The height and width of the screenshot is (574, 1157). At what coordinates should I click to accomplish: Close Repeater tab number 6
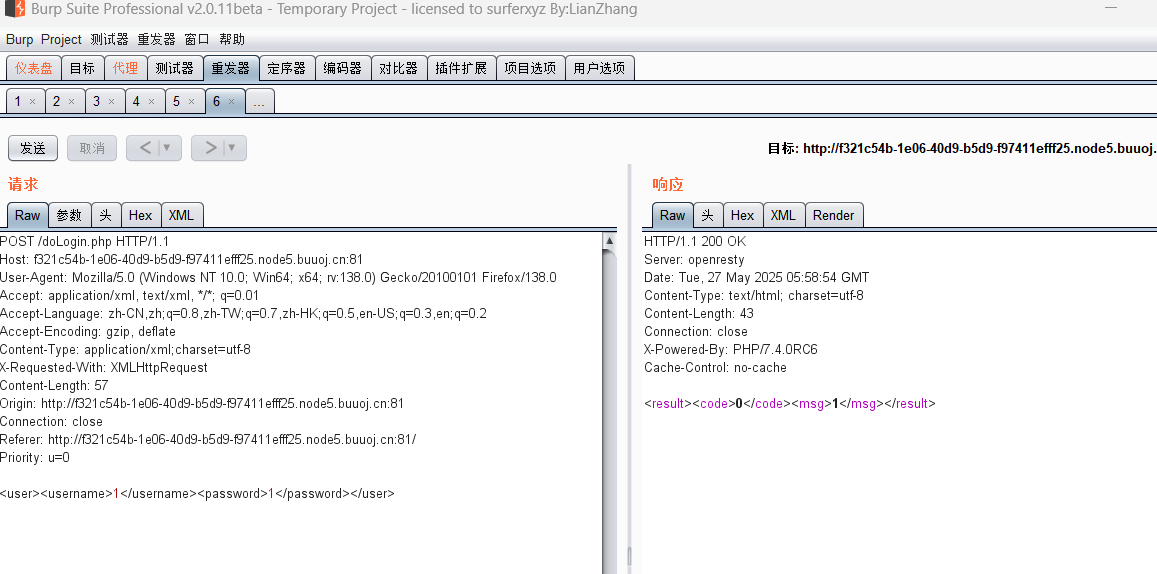(231, 102)
